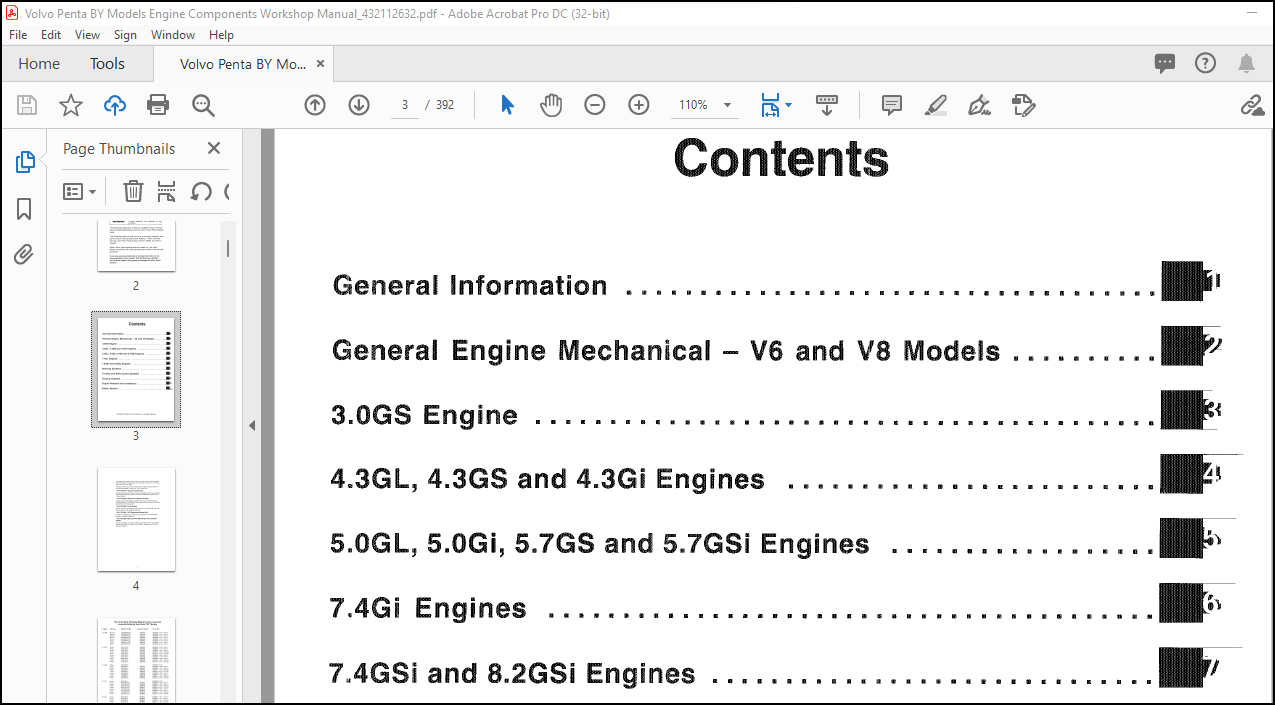Upload the file via the cloud icon

(x=115, y=105)
